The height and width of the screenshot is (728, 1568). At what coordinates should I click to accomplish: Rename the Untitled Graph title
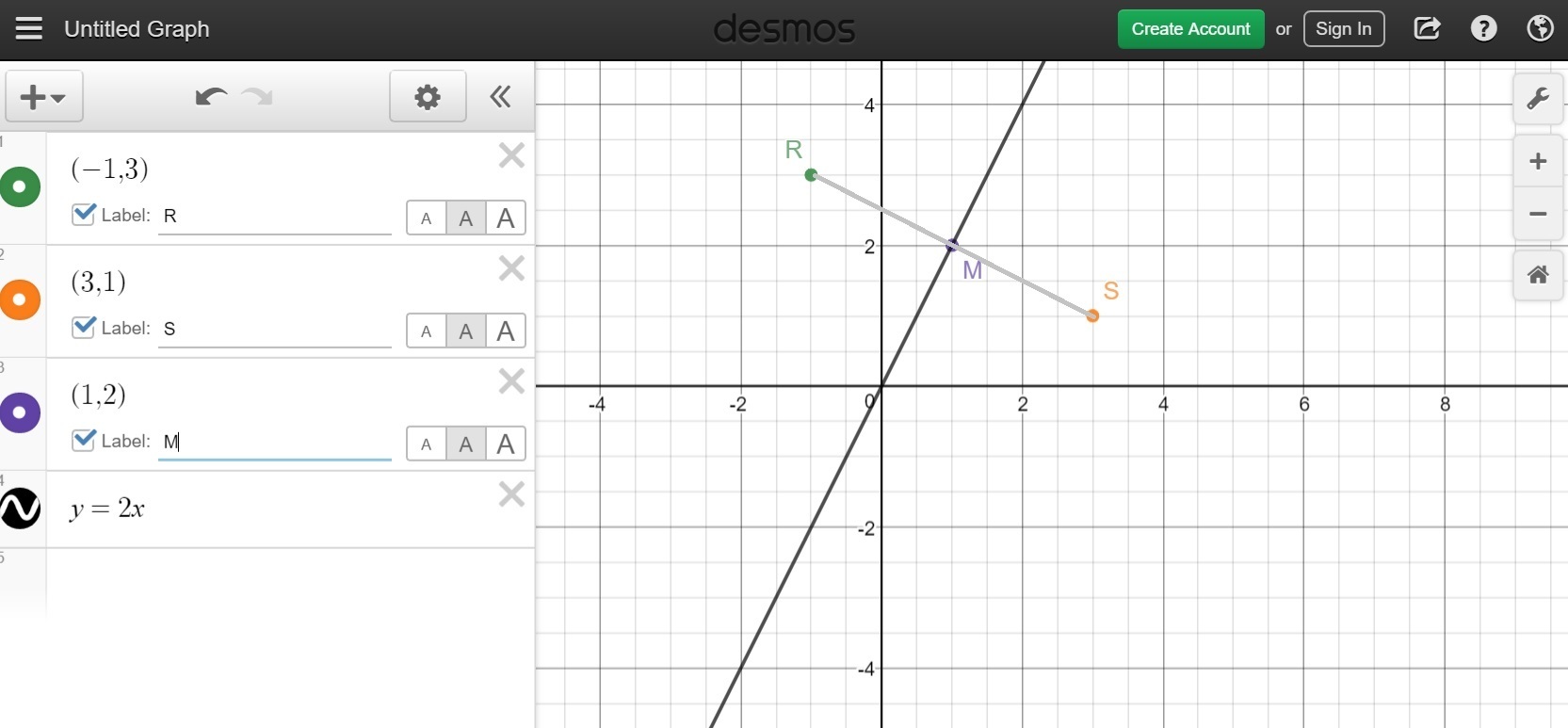[x=137, y=29]
